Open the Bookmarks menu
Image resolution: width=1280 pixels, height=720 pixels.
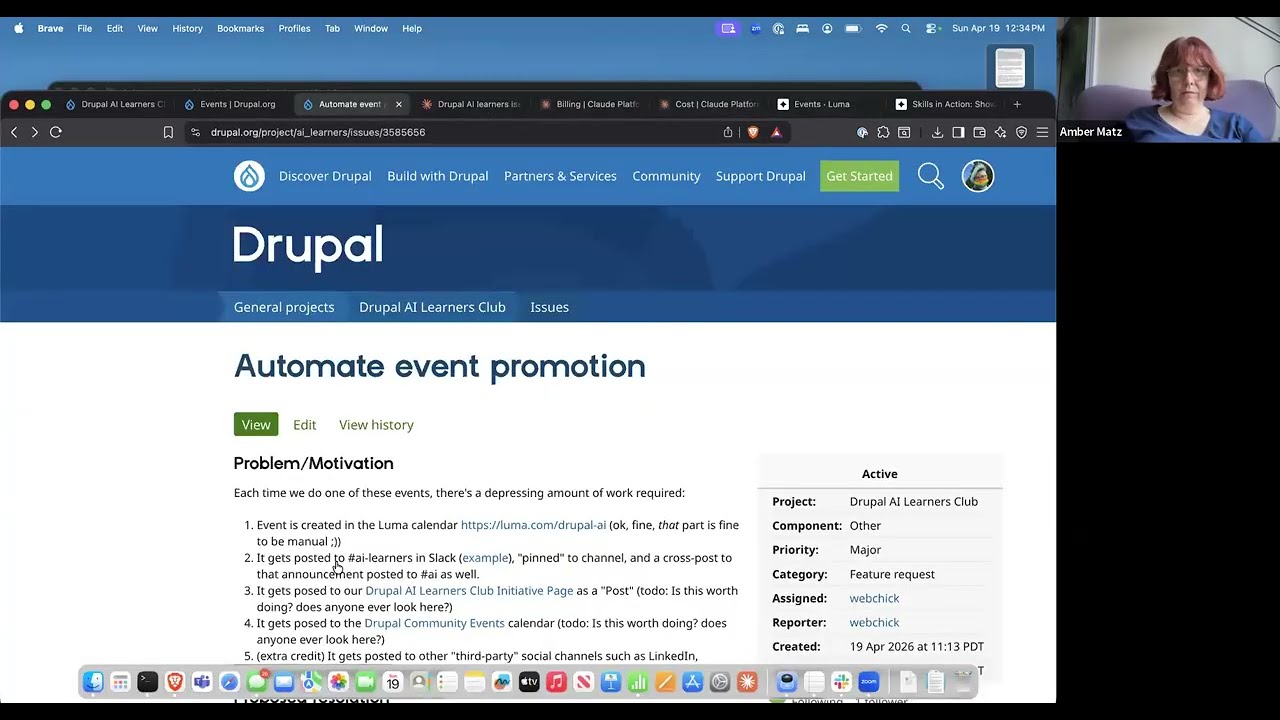(240, 28)
